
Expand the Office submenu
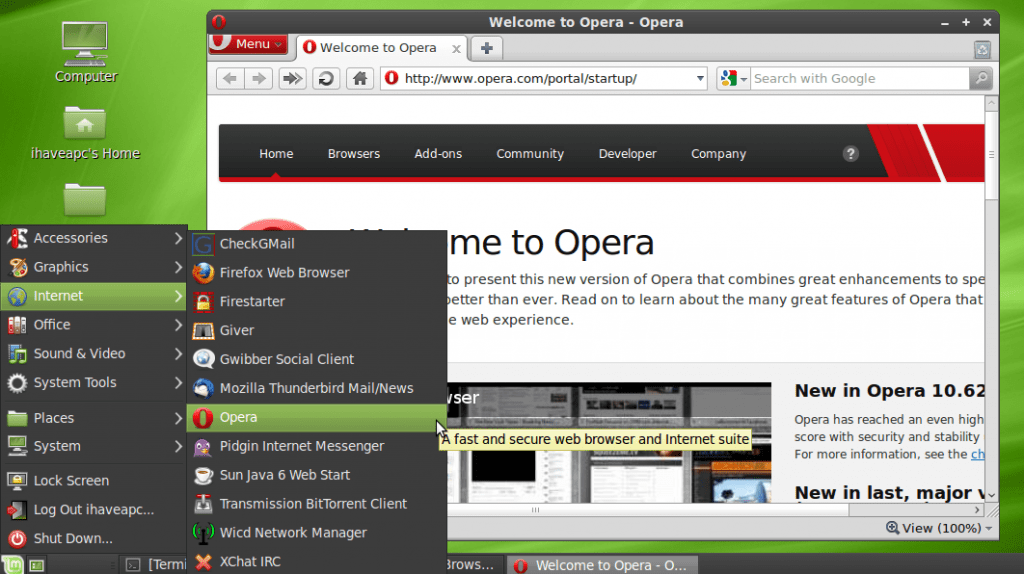[x=94, y=325]
